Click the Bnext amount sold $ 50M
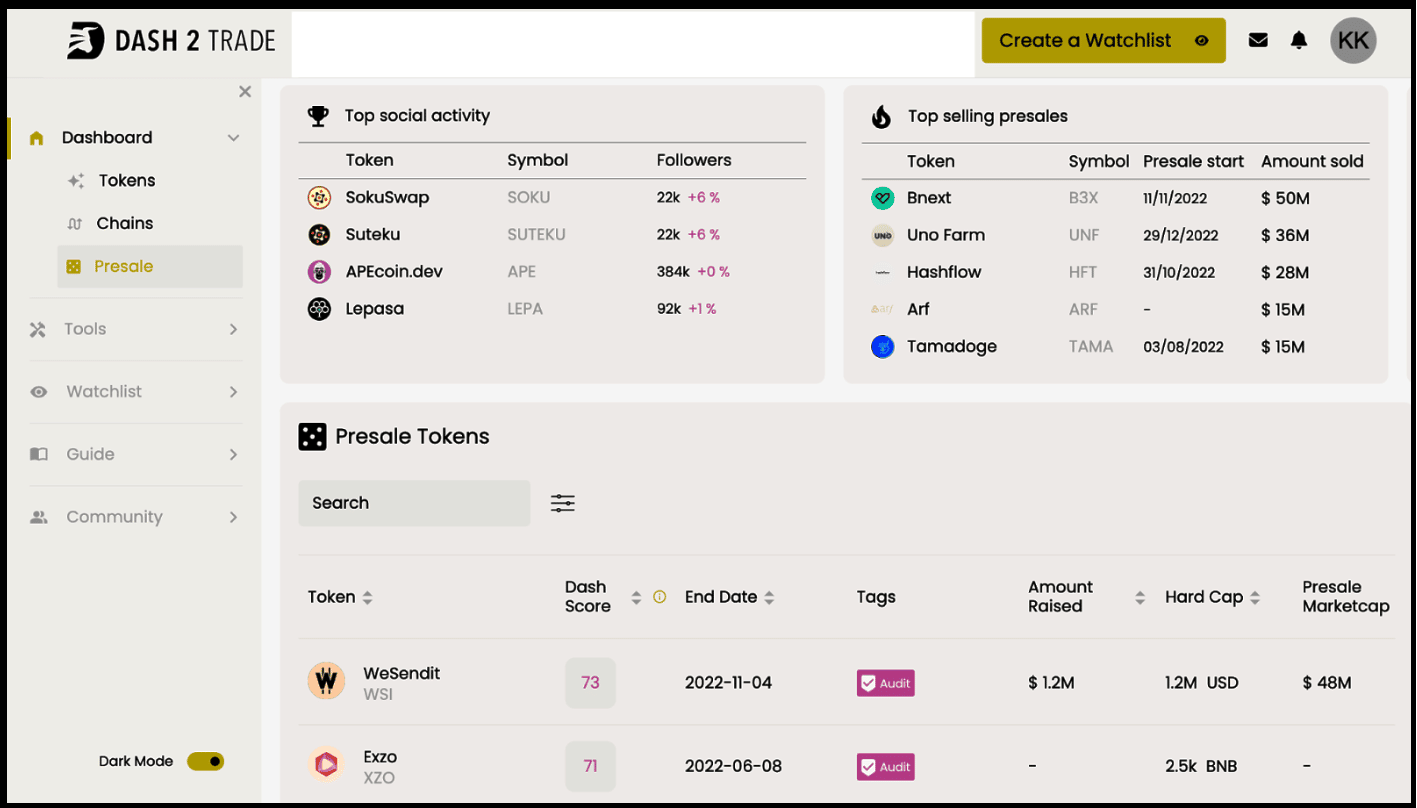The height and width of the screenshot is (808, 1417). tap(1285, 198)
